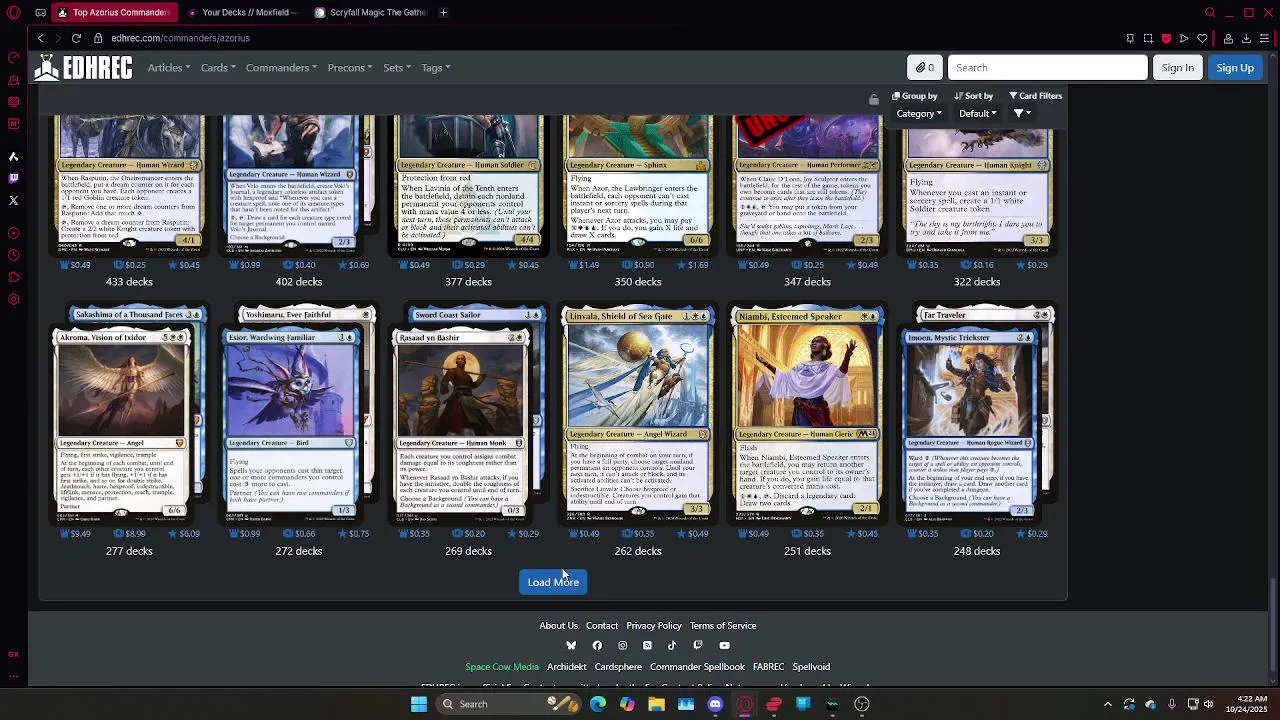Viewport: 1280px width, 720px height.
Task: Expand the Sets menu
Action: pyautogui.click(x=396, y=67)
